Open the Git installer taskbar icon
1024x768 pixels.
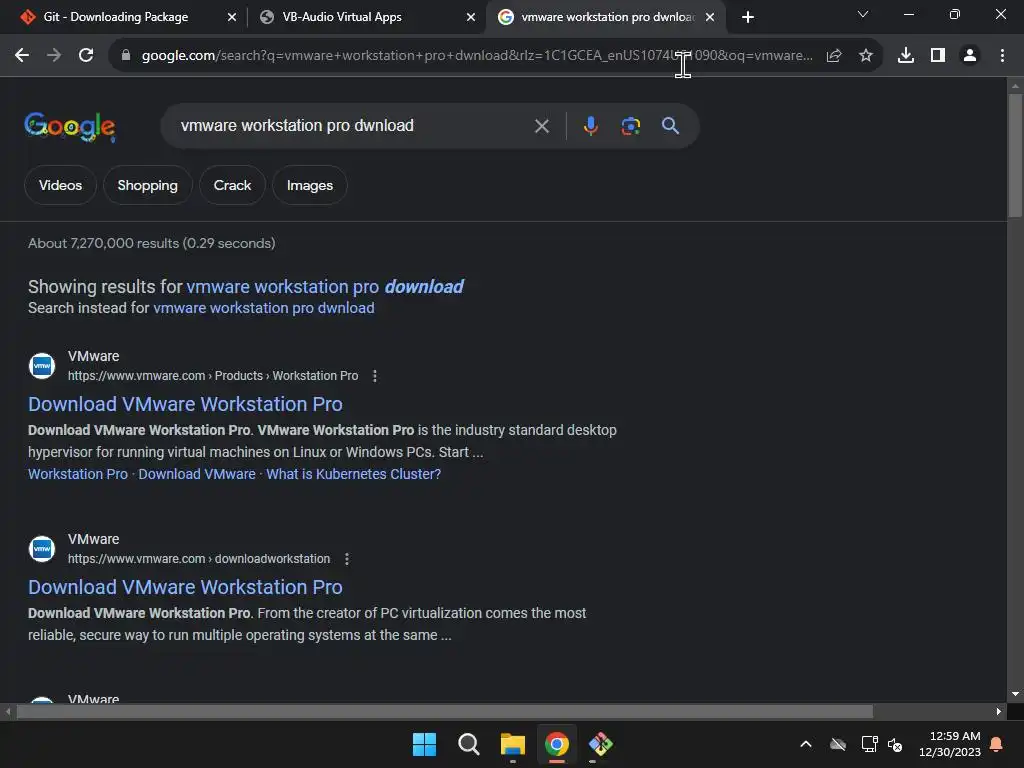[601, 744]
